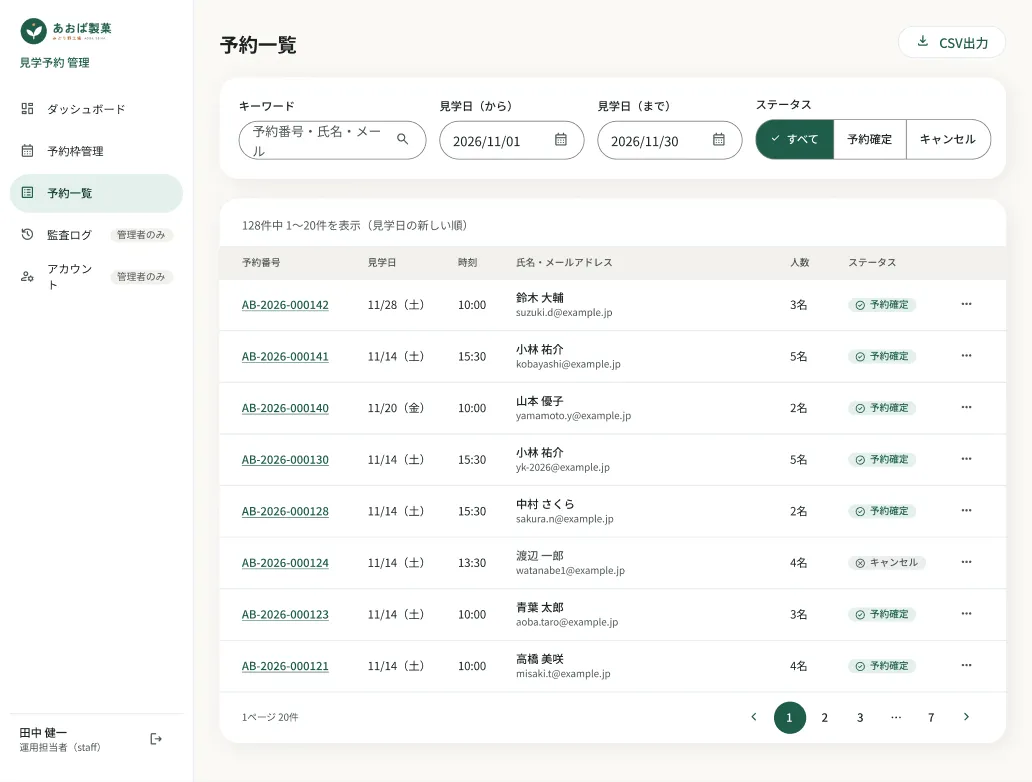Image resolution: width=1032 pixels, height=782 pixels.
Task: Go to page 1 in pagination
Action: click(x=790, y=717)
